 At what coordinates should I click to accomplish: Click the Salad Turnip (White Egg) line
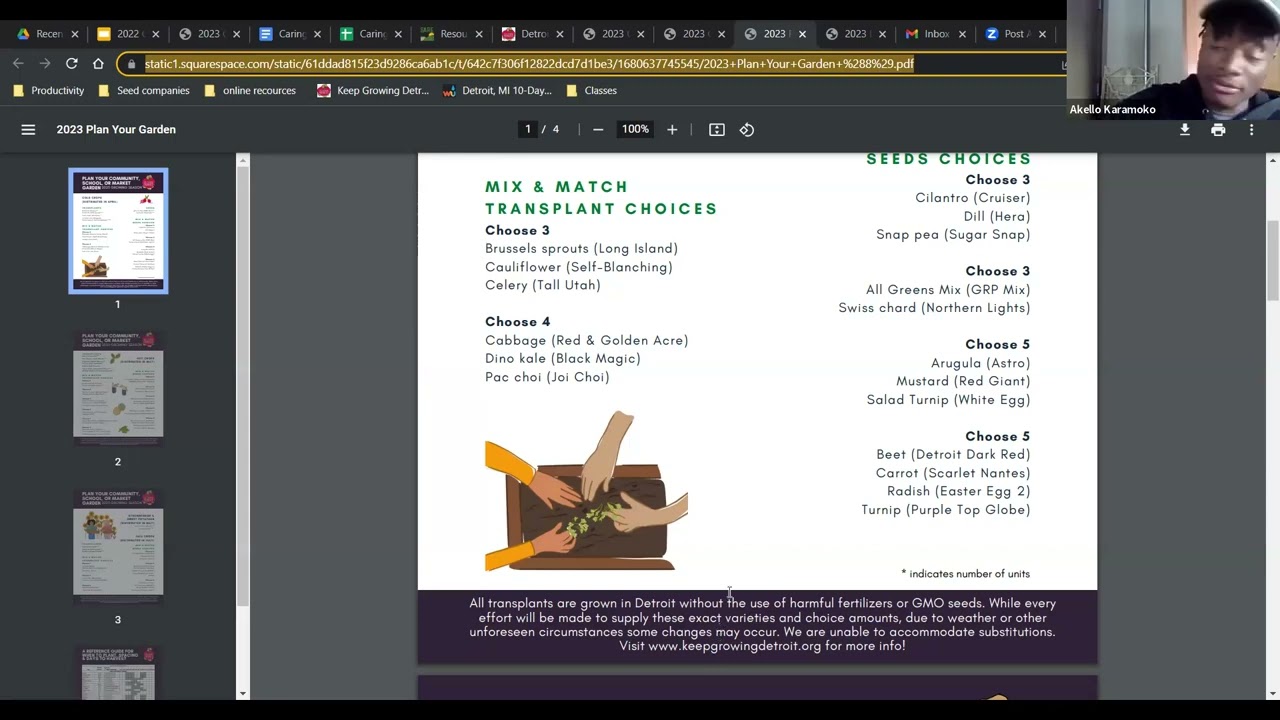click(x=948, y=400)
